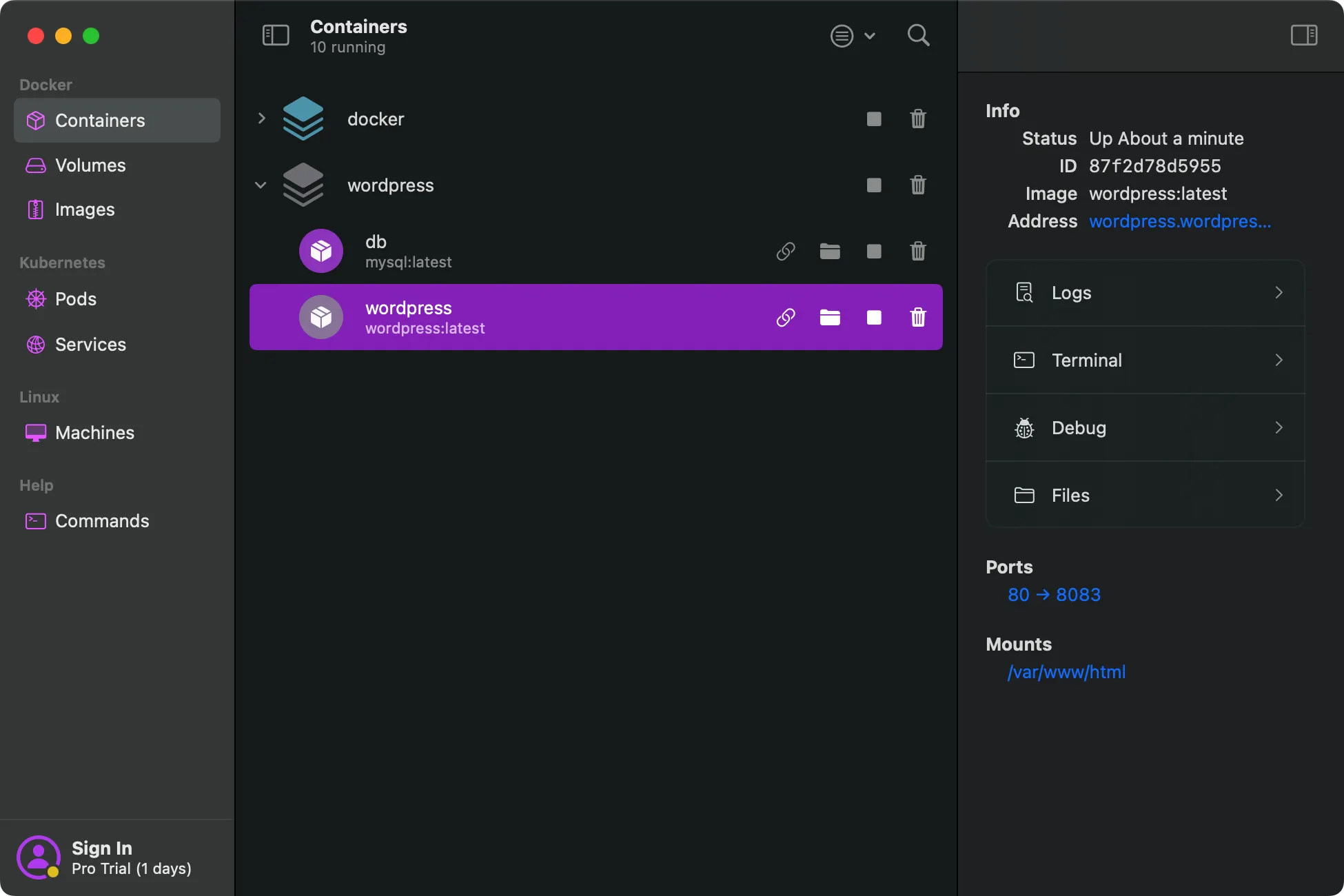Open port mapping 80 → 8083 link
The width and height of the screenshot is (1344, 896).
pyautogui.click(x=1054, y=595)
